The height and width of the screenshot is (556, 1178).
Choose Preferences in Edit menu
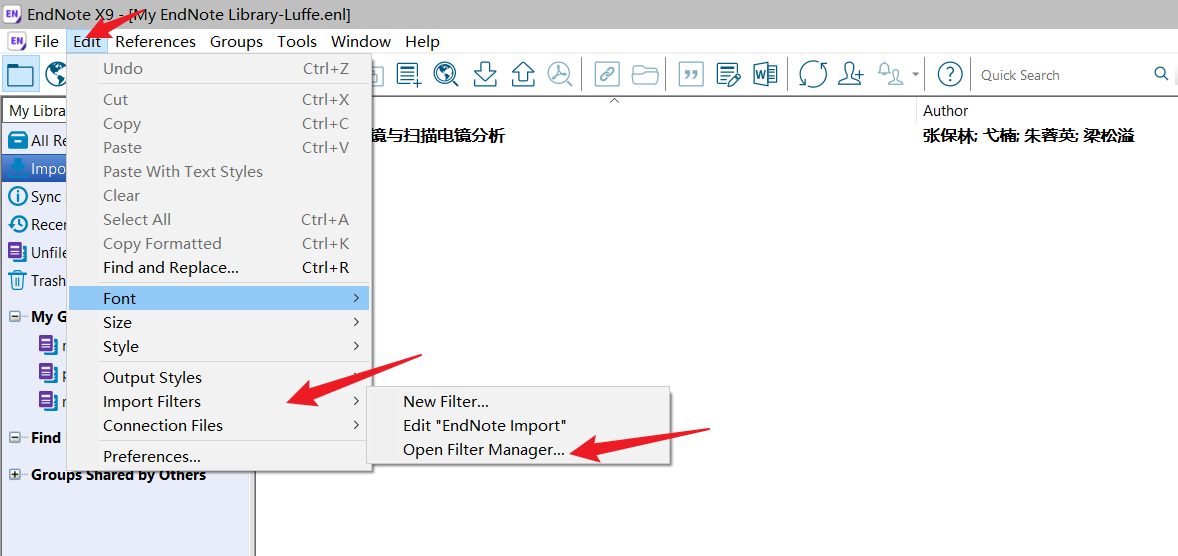click(x=219, y=456)
